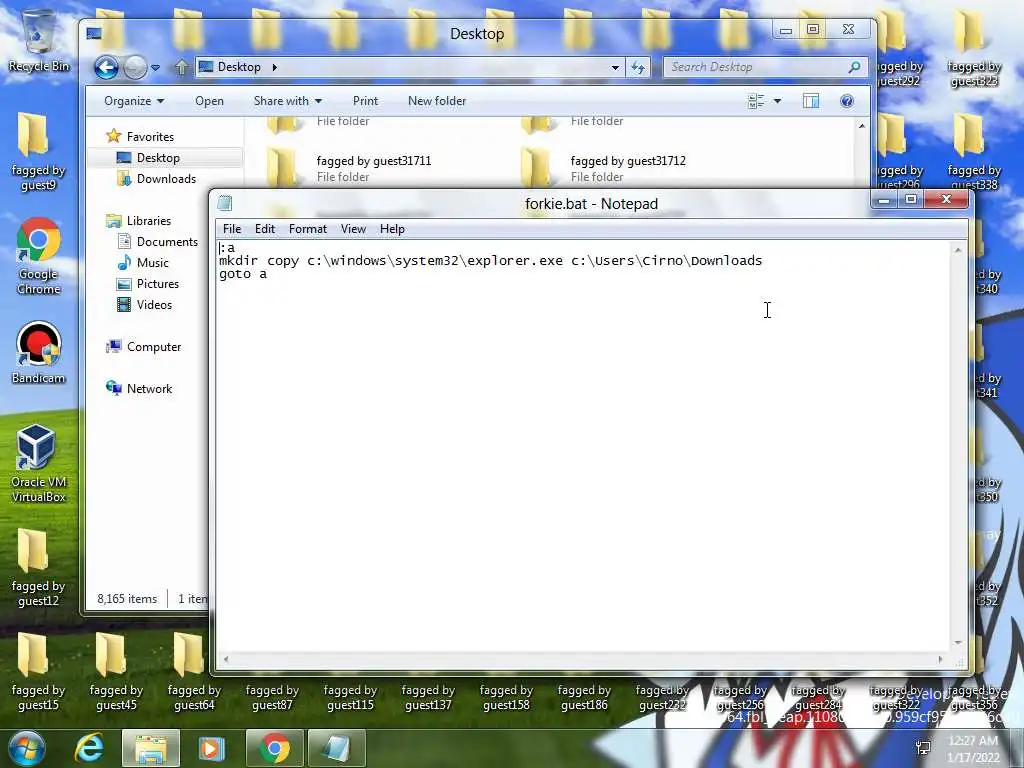Click the 'goto a' line in Notepad
This screenshot has height=768, width=1024.
coord(243,274)
